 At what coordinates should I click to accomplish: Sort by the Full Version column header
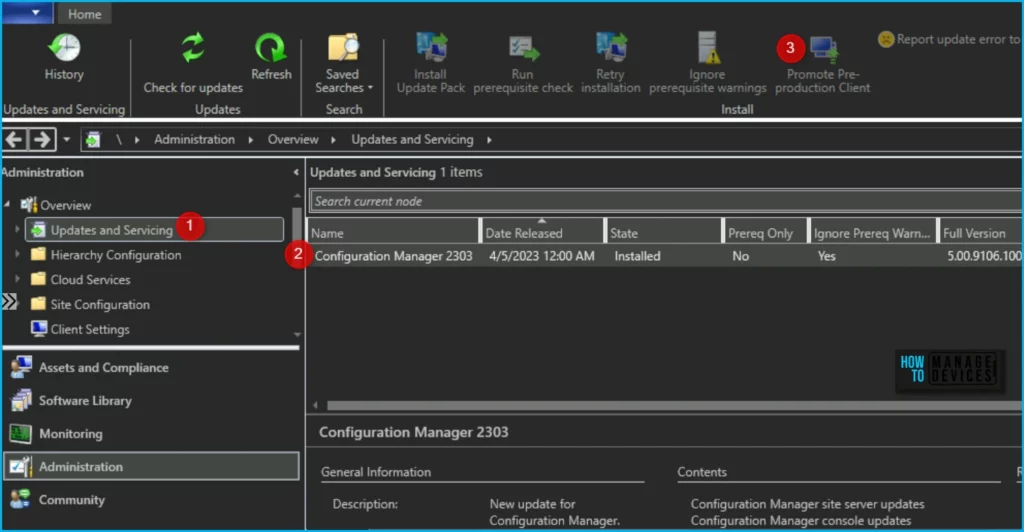click(980, 233)
